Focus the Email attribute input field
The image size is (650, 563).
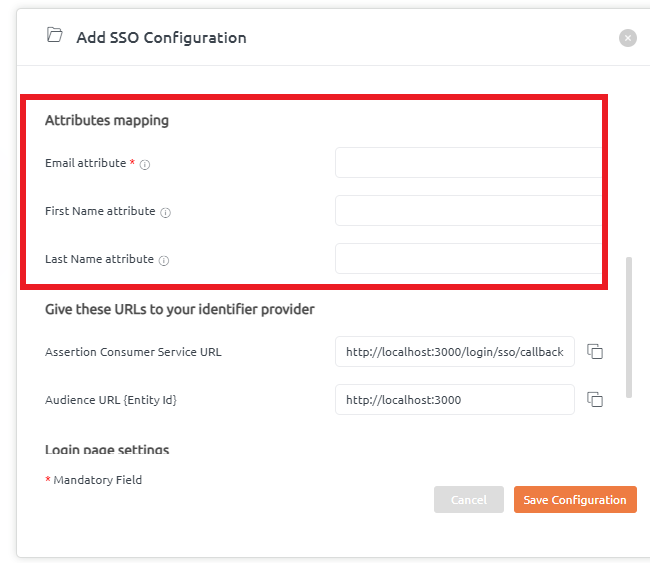[468, 163]
